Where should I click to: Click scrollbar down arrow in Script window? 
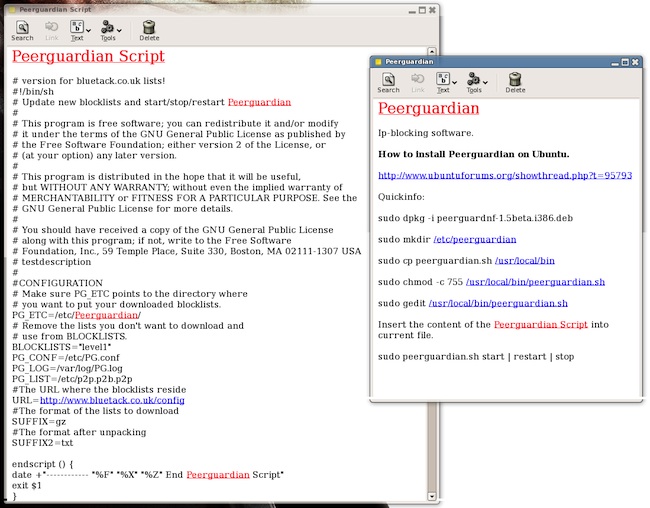432,496
